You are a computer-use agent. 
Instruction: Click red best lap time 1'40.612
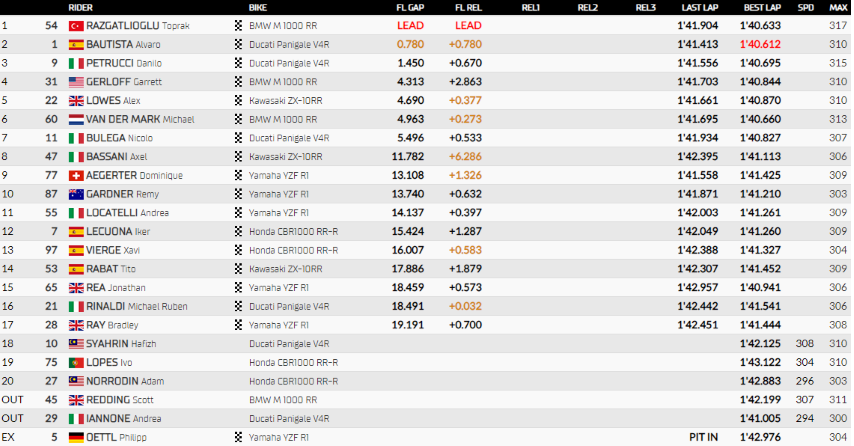[760, 44]
